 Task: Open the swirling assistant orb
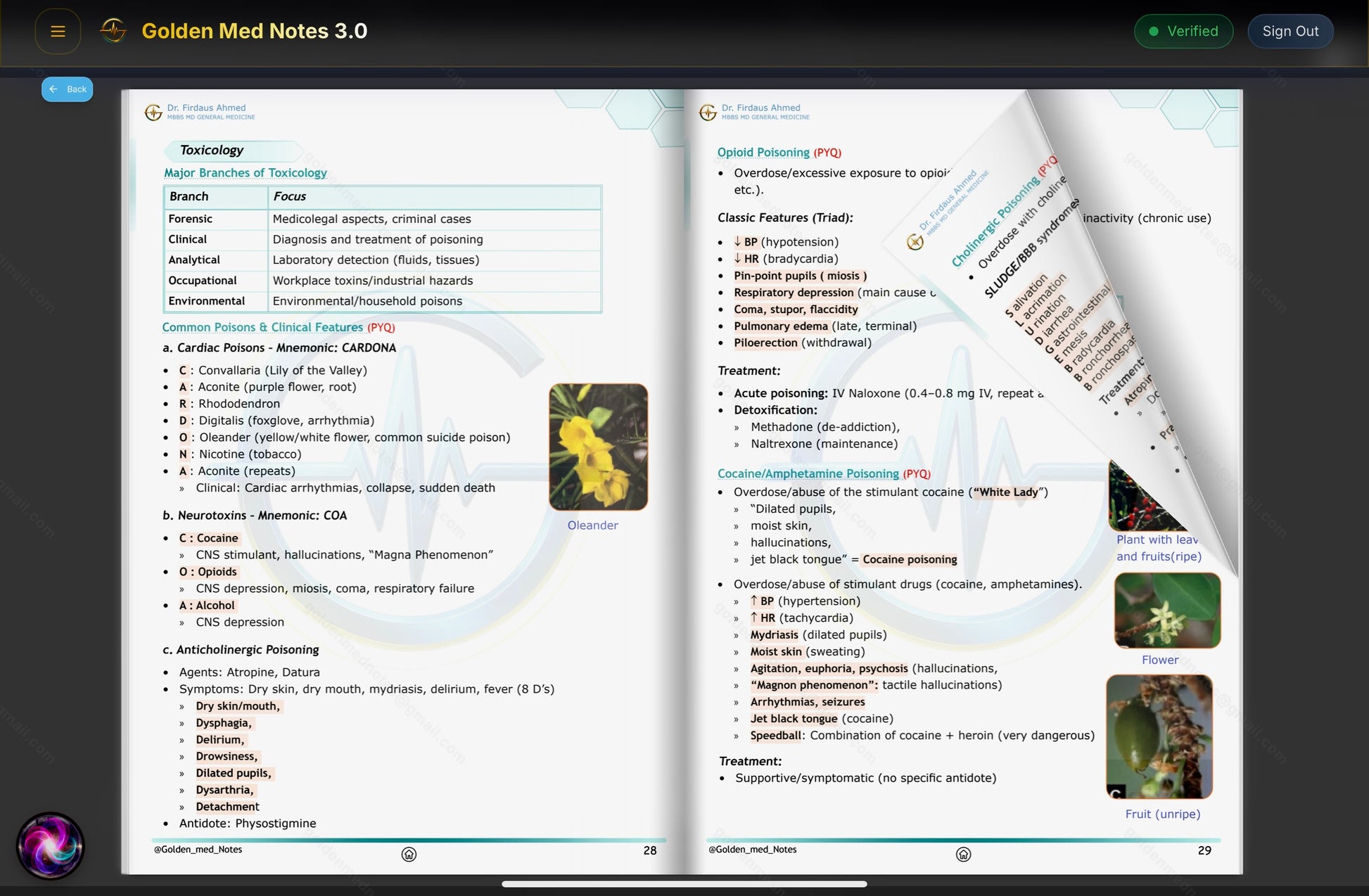(x=50, y=845)
